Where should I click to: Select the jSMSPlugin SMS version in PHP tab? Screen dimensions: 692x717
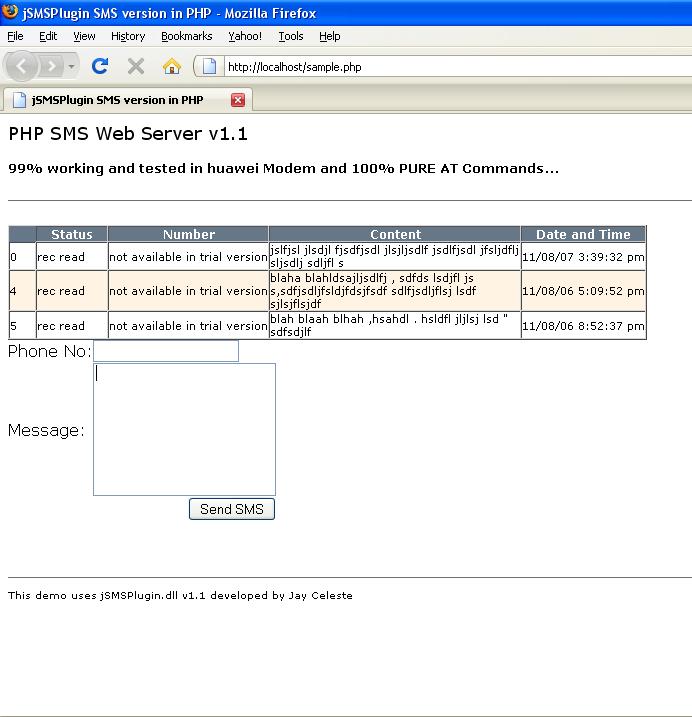pos(127,100)
